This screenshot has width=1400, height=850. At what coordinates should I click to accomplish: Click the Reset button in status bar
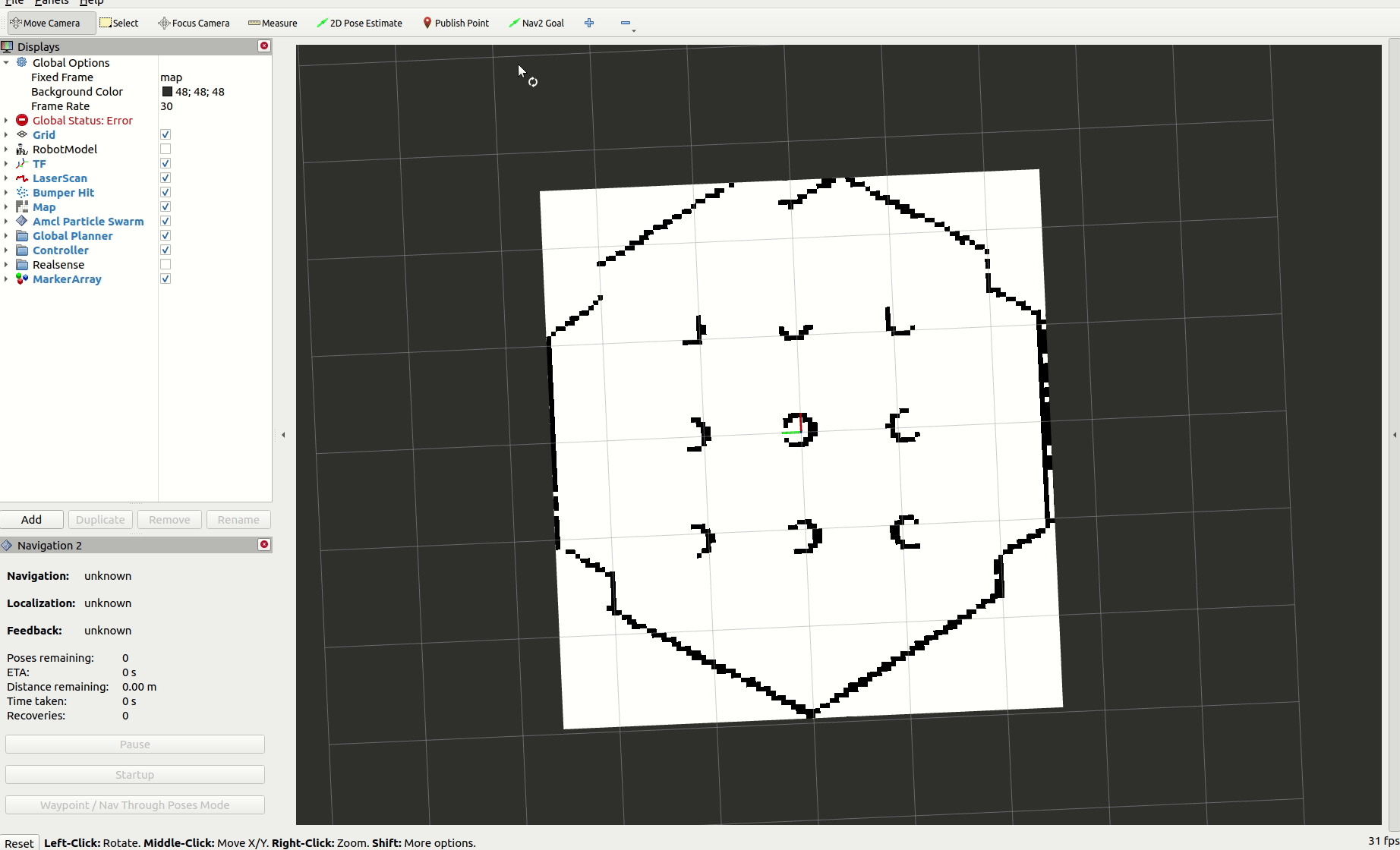19,842
